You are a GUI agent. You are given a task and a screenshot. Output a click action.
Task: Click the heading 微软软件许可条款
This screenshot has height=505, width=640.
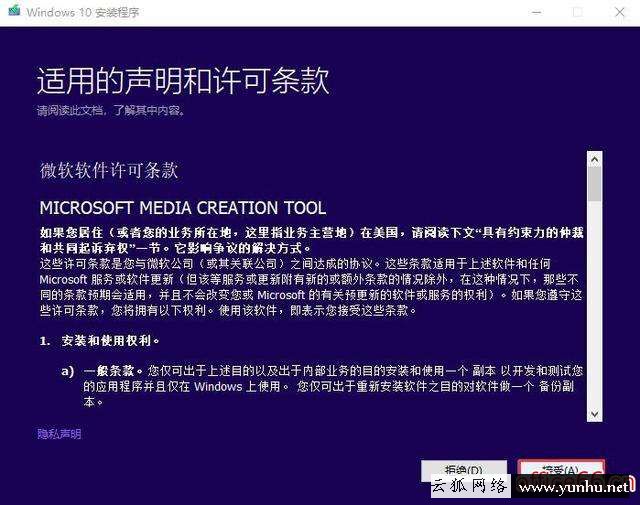(x=109, y=170)
